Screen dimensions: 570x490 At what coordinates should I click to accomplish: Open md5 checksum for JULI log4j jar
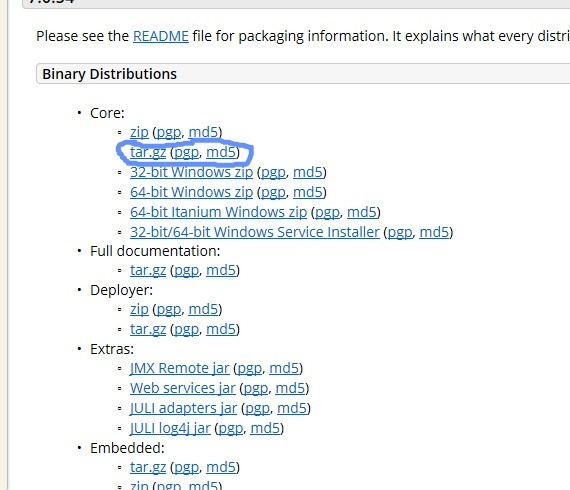pyautogui.click(x=265, y=428)
